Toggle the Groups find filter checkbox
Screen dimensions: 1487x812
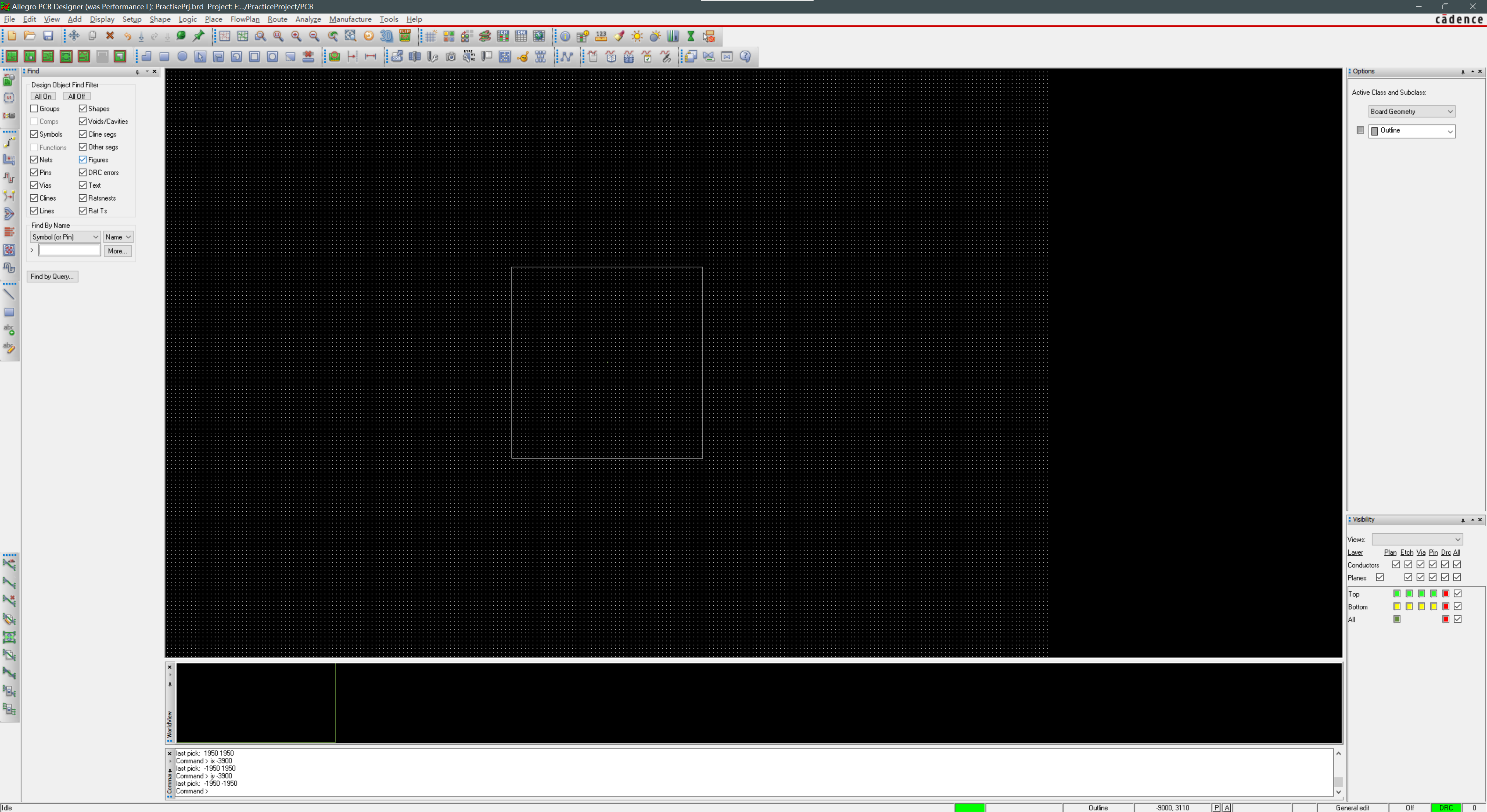[34, 108]
